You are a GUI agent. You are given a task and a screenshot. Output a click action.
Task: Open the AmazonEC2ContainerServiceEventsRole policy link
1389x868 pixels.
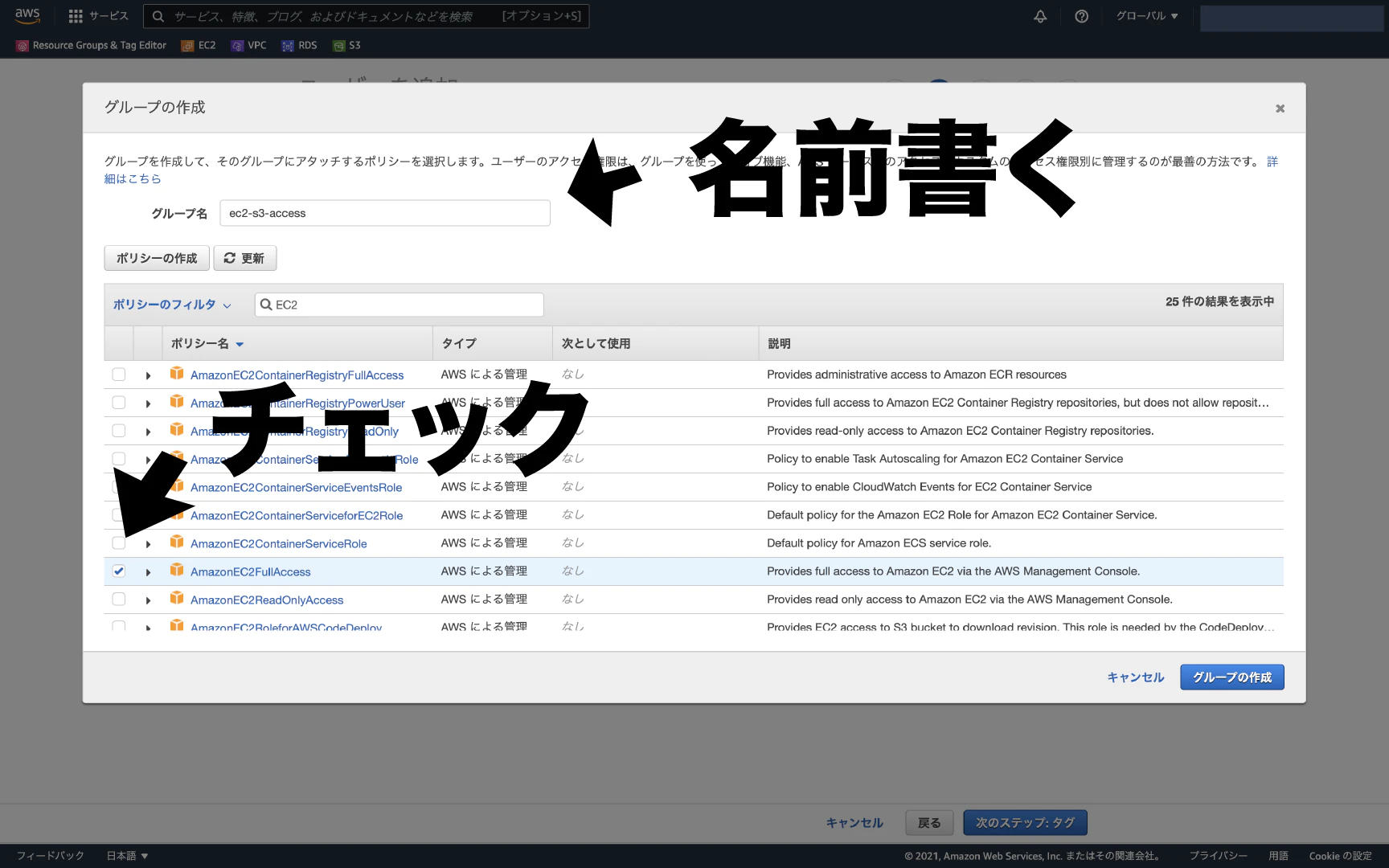(x=296, y=488)
